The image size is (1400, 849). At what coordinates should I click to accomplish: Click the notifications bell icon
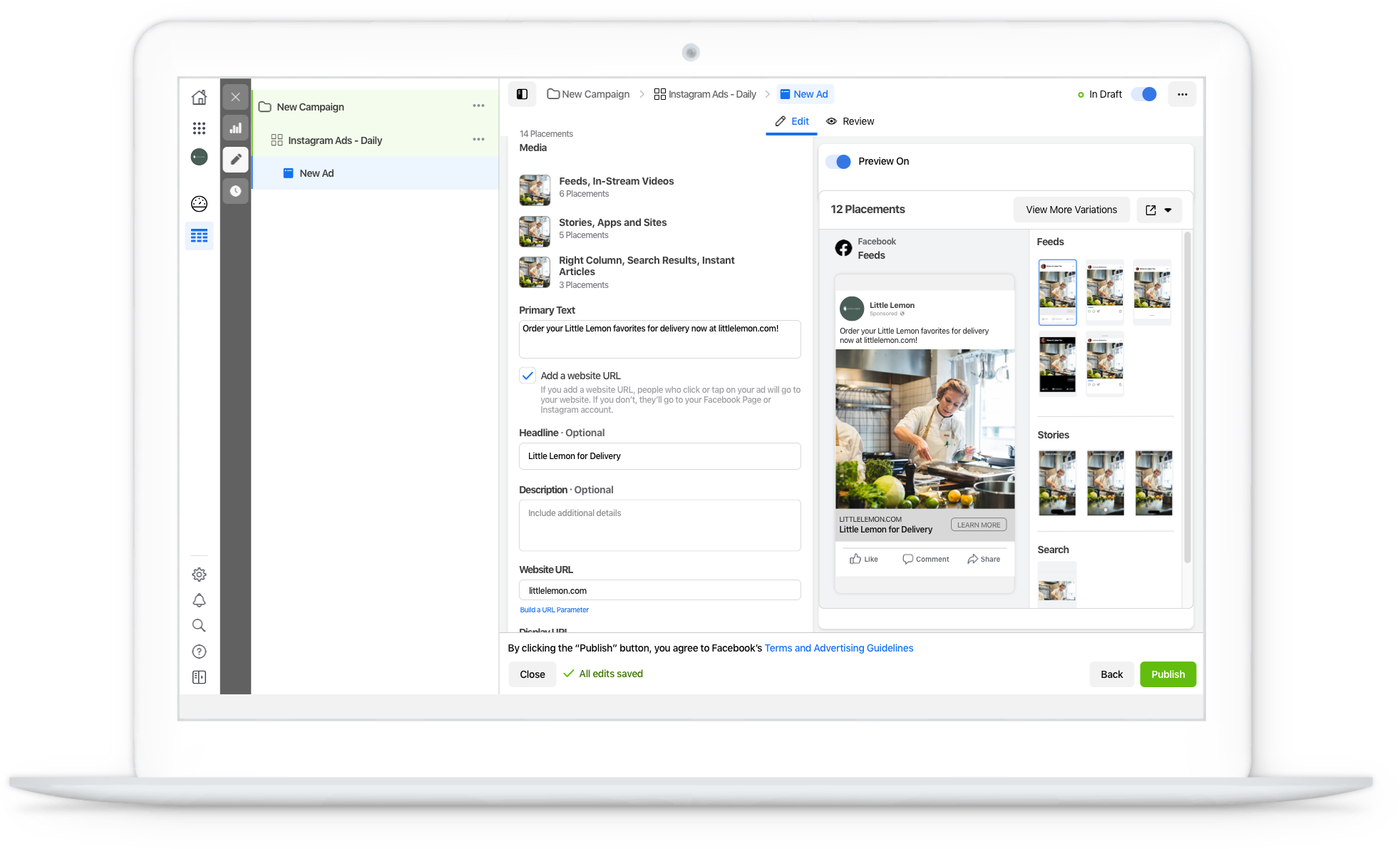[199, 600]
